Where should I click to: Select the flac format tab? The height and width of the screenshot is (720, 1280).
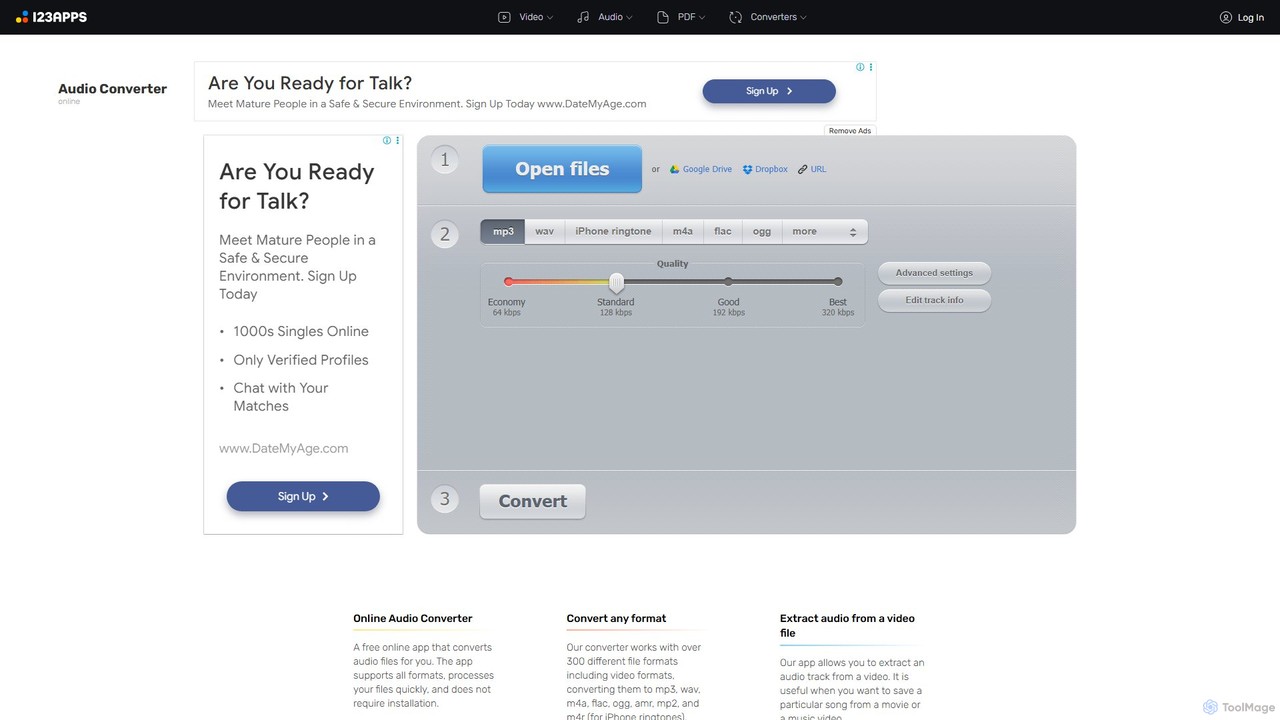723,231
